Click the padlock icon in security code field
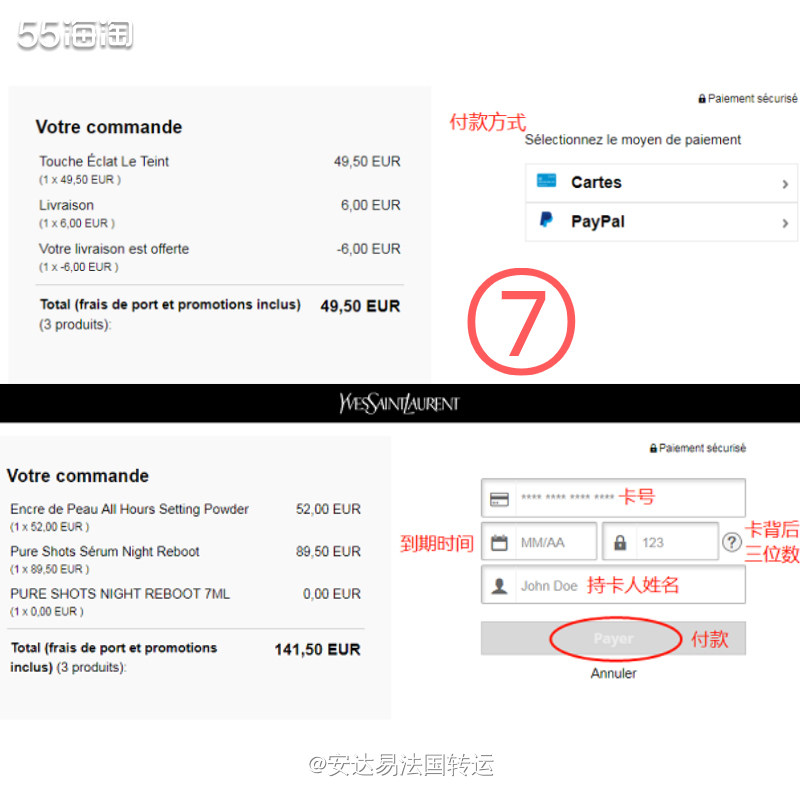Image resolution: width=800 pixels, height=800 pixels. (x=620, y=542)
